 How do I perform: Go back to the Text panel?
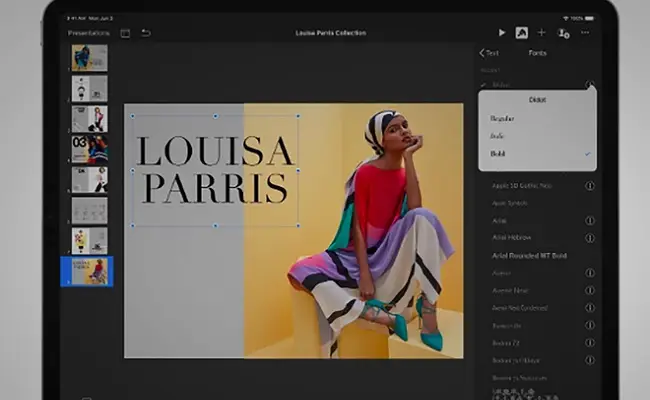coord(489,53)
